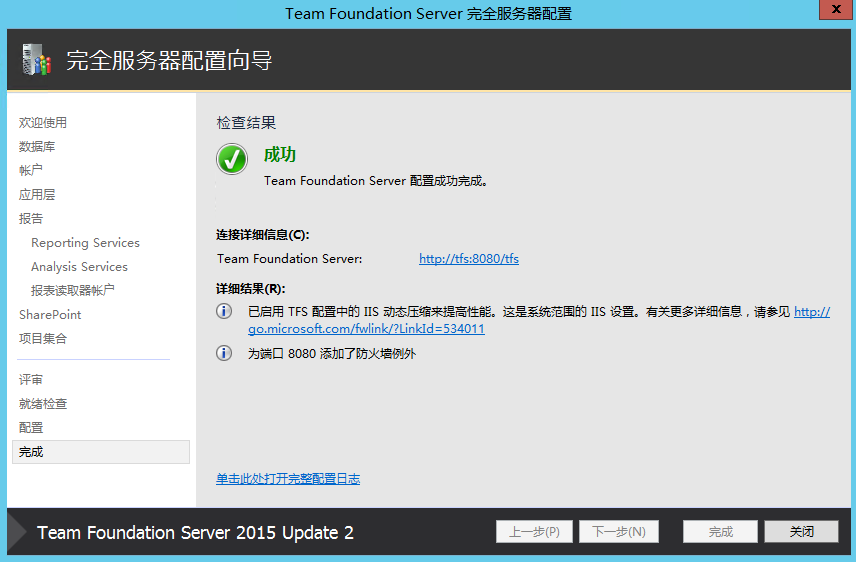
Task: Select 应用层 step in sidebar
Action: [37, 194]
